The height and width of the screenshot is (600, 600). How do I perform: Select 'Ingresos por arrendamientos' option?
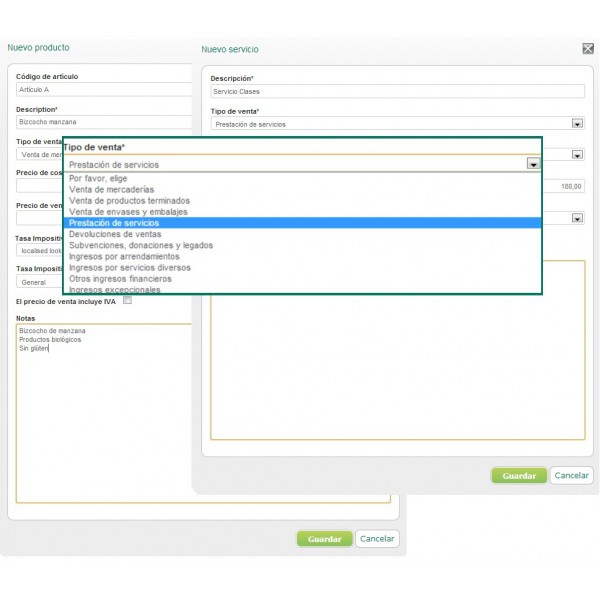coord(126,256)
